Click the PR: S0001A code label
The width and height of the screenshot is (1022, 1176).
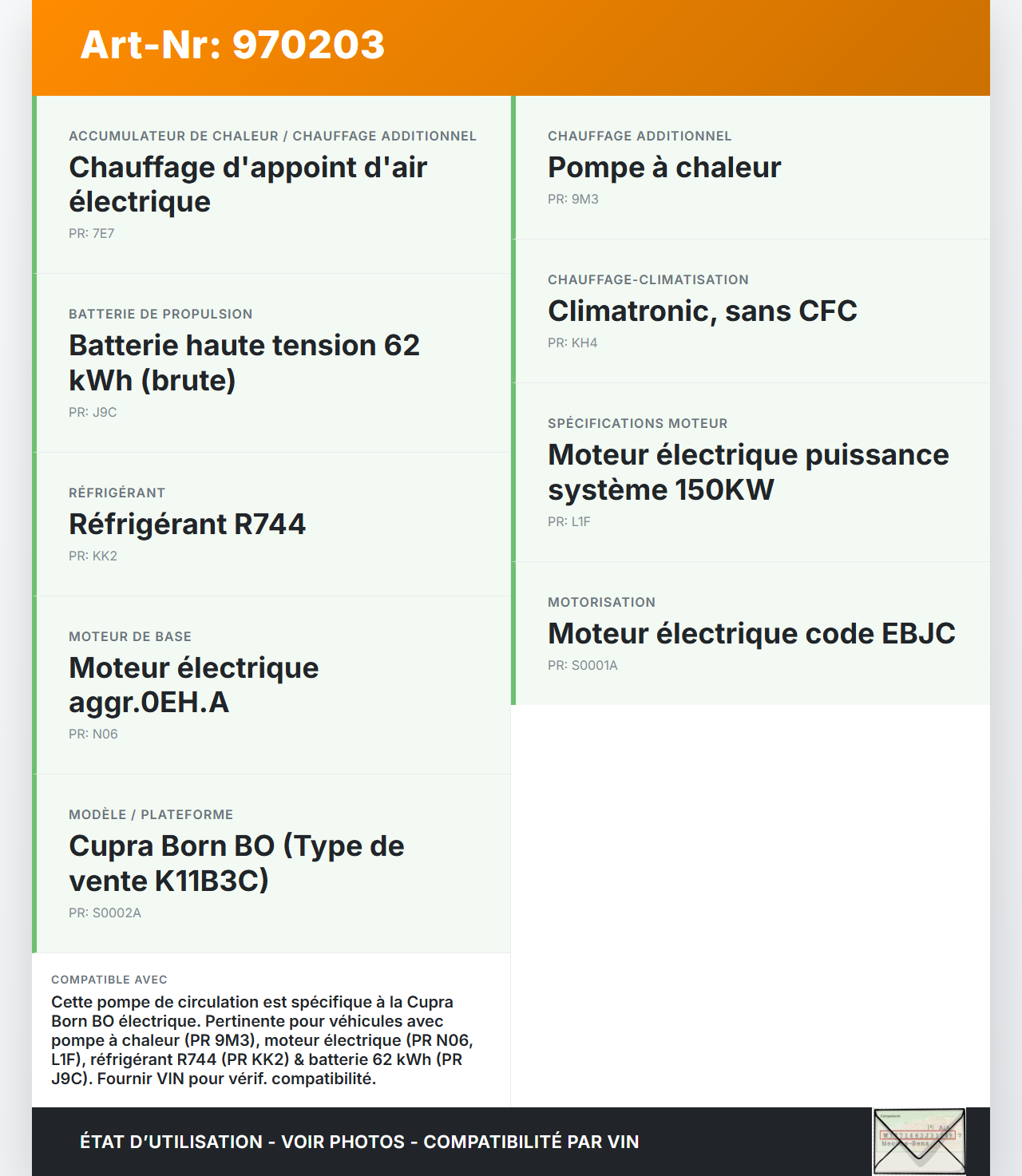(x=583, y=665)
